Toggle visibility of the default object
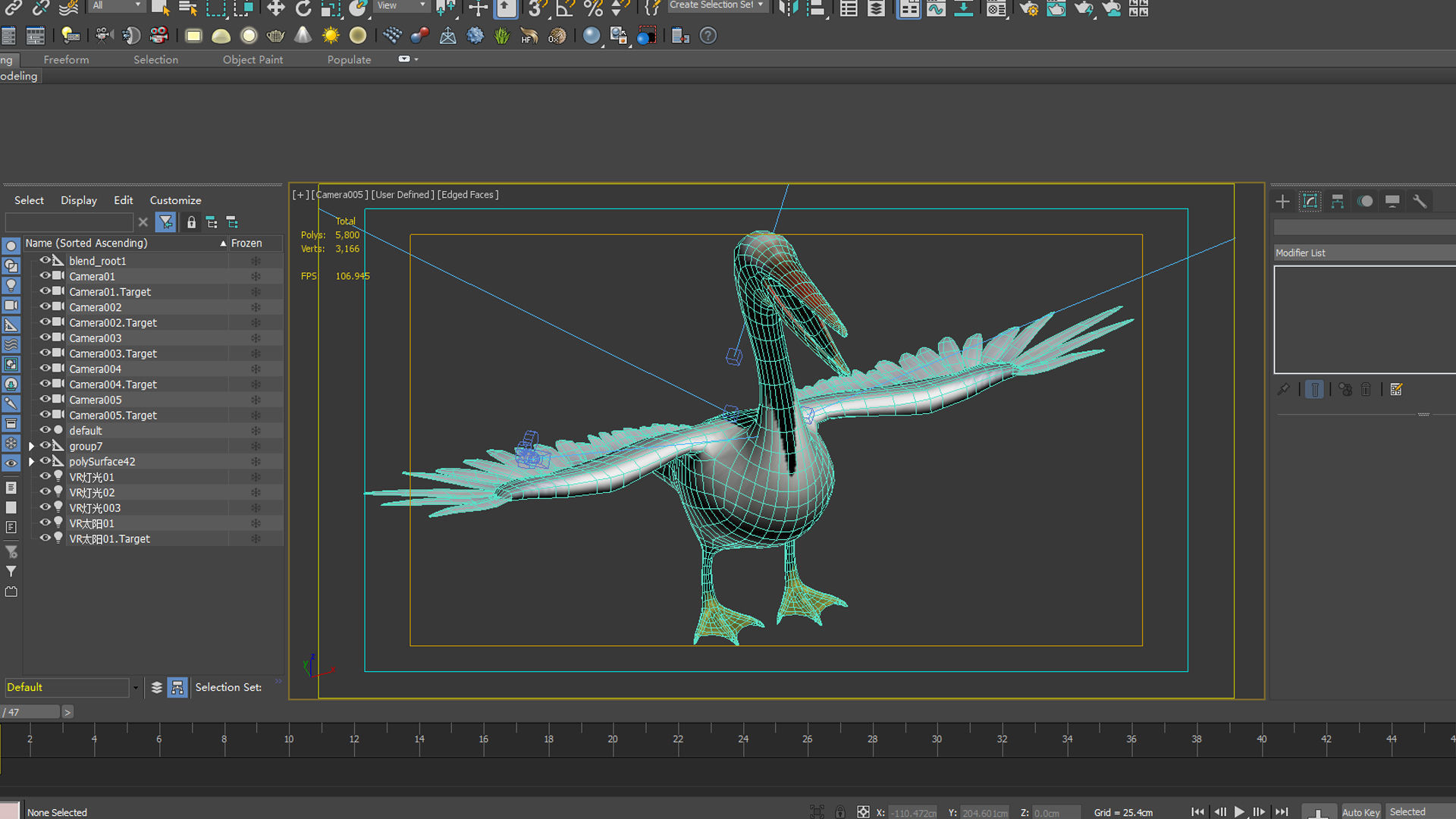 pos(45,430)
